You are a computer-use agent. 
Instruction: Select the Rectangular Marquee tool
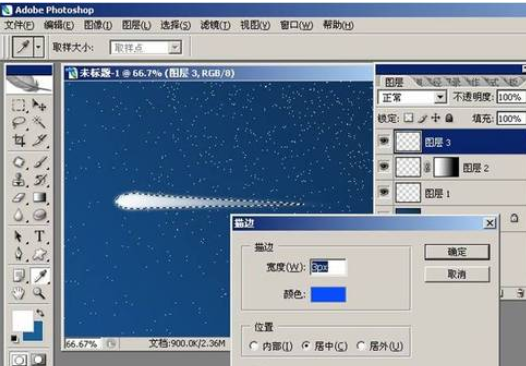tap(19, 105)
